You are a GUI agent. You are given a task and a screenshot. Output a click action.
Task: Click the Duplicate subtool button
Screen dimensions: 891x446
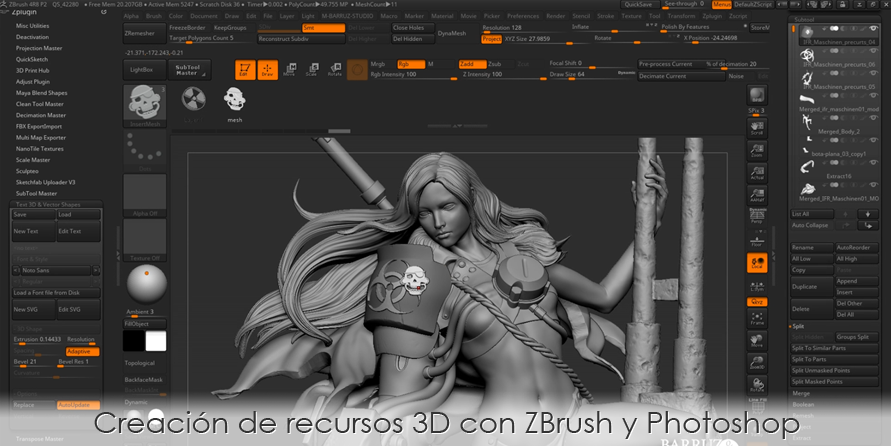point(811,287)
